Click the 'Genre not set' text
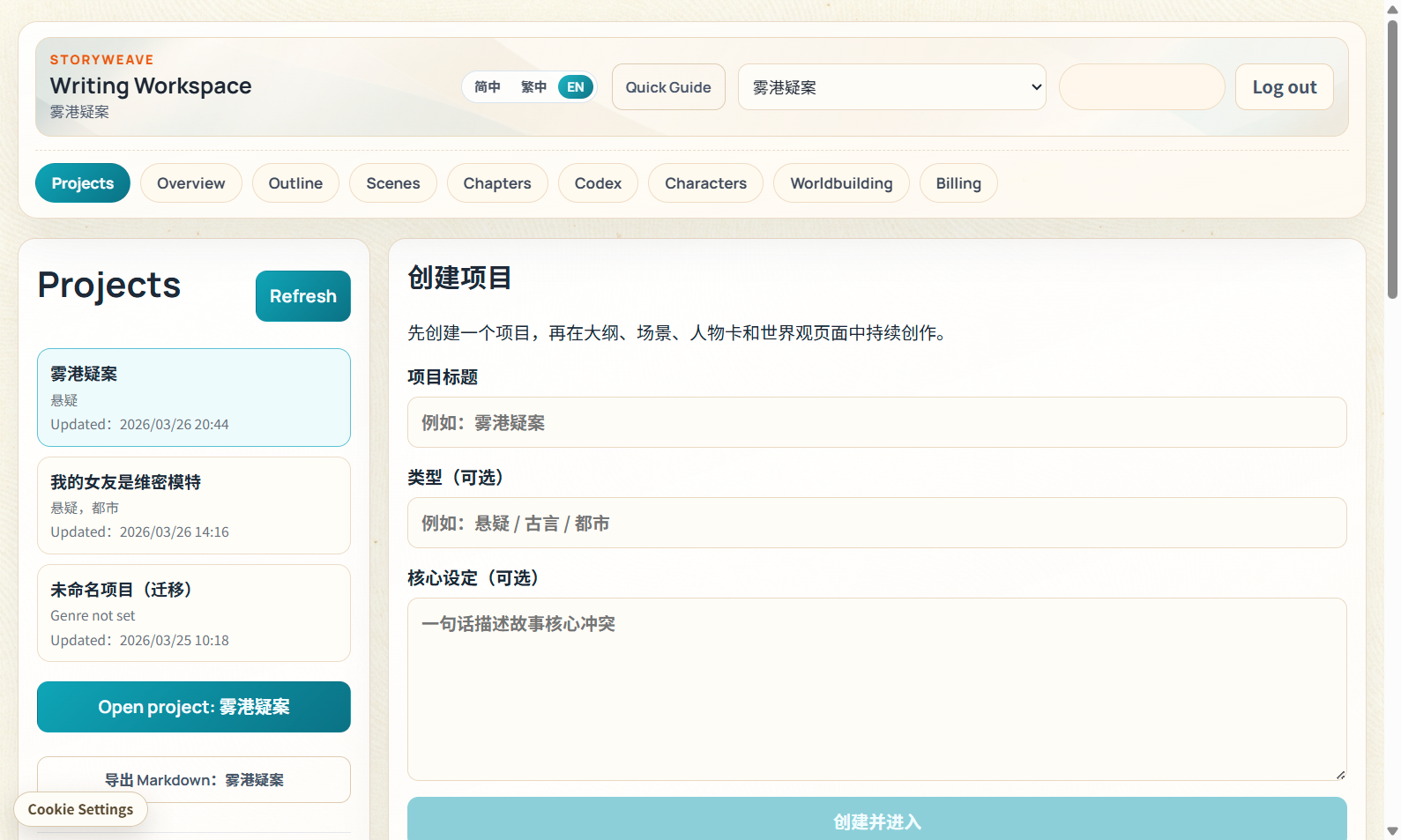 tap(93, 615)
